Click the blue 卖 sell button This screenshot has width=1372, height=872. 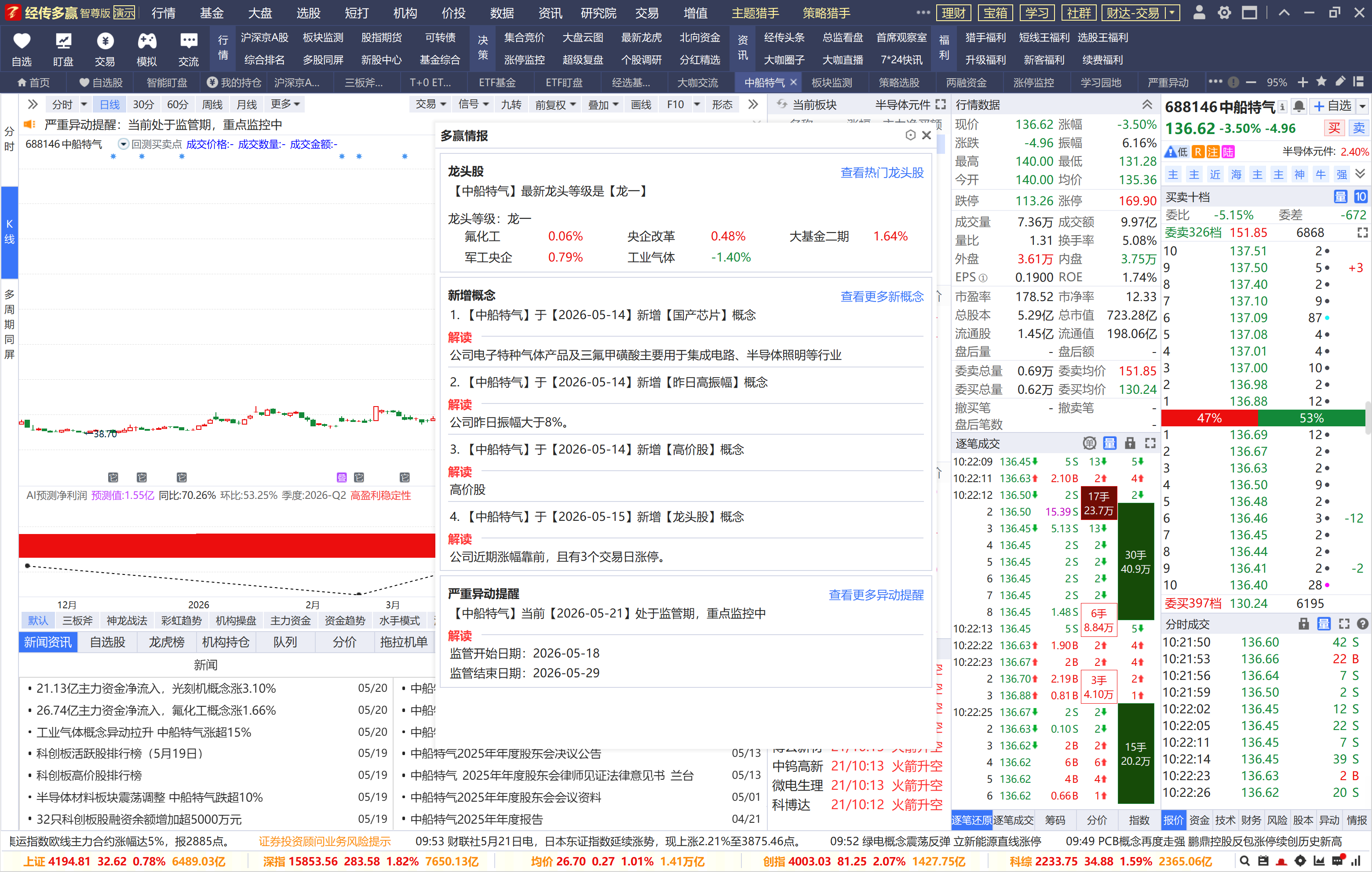pyautogui.click(x=1359, y=127)
